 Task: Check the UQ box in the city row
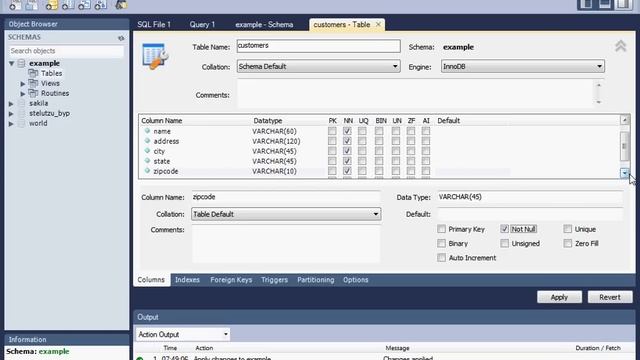pos(362,151)
